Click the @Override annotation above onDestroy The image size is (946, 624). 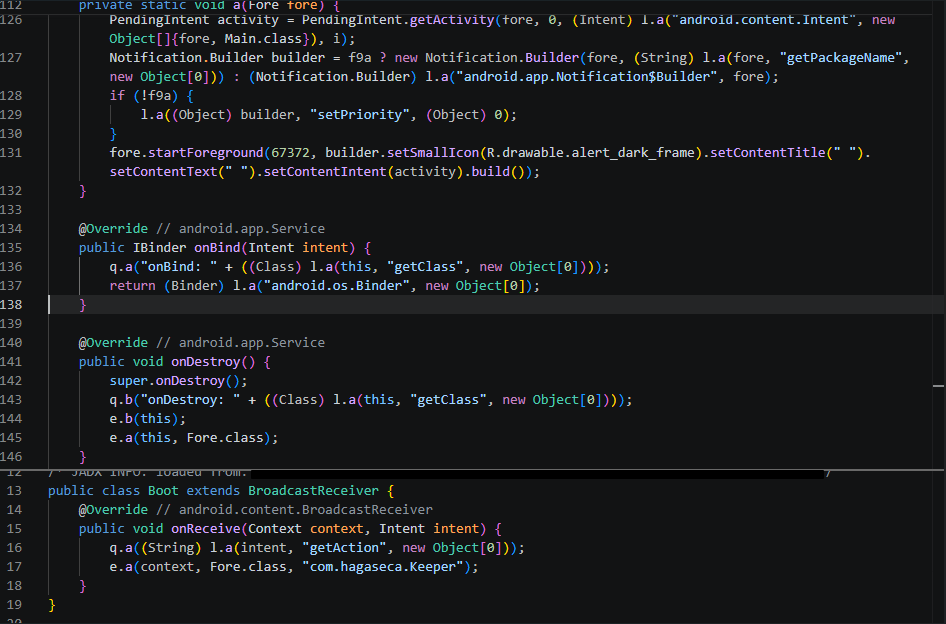(113, 343)
